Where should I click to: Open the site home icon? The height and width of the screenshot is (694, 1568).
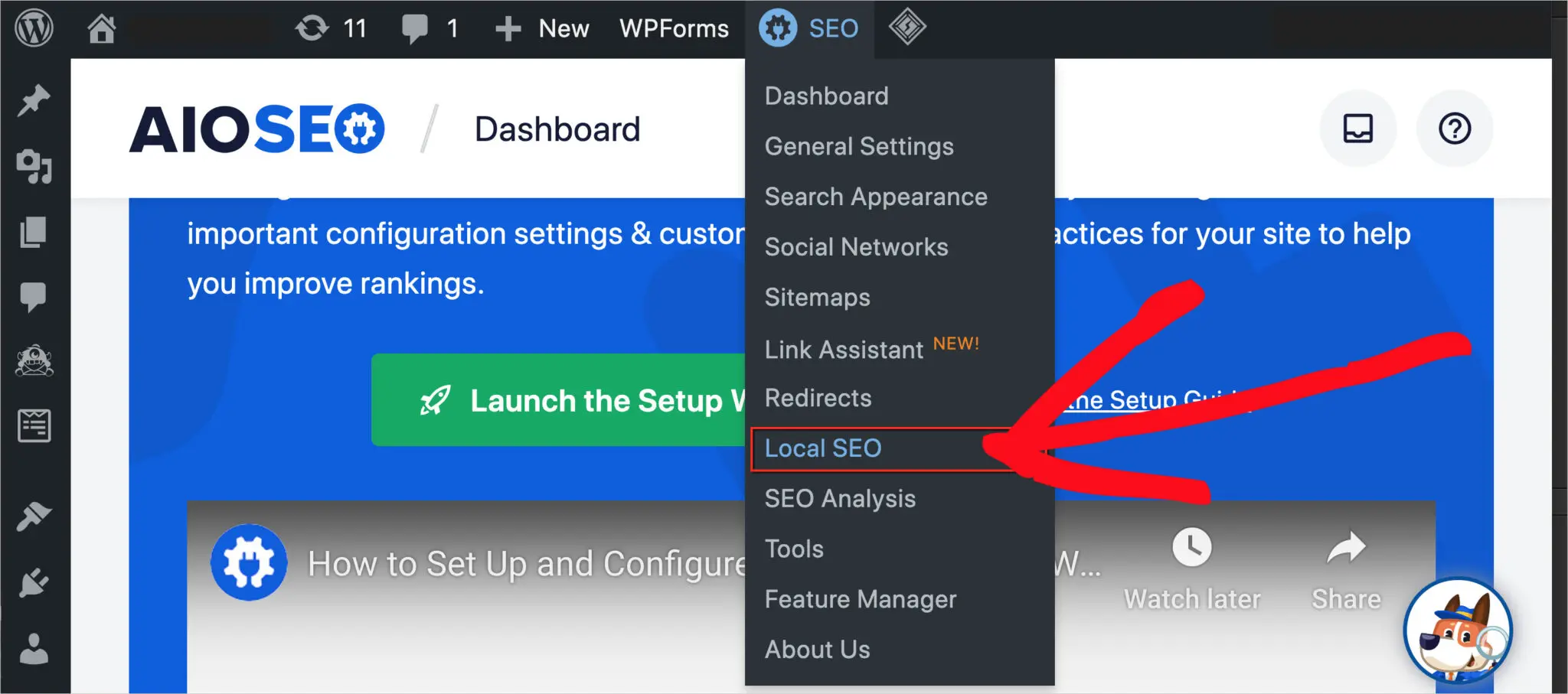coord(101,29)
